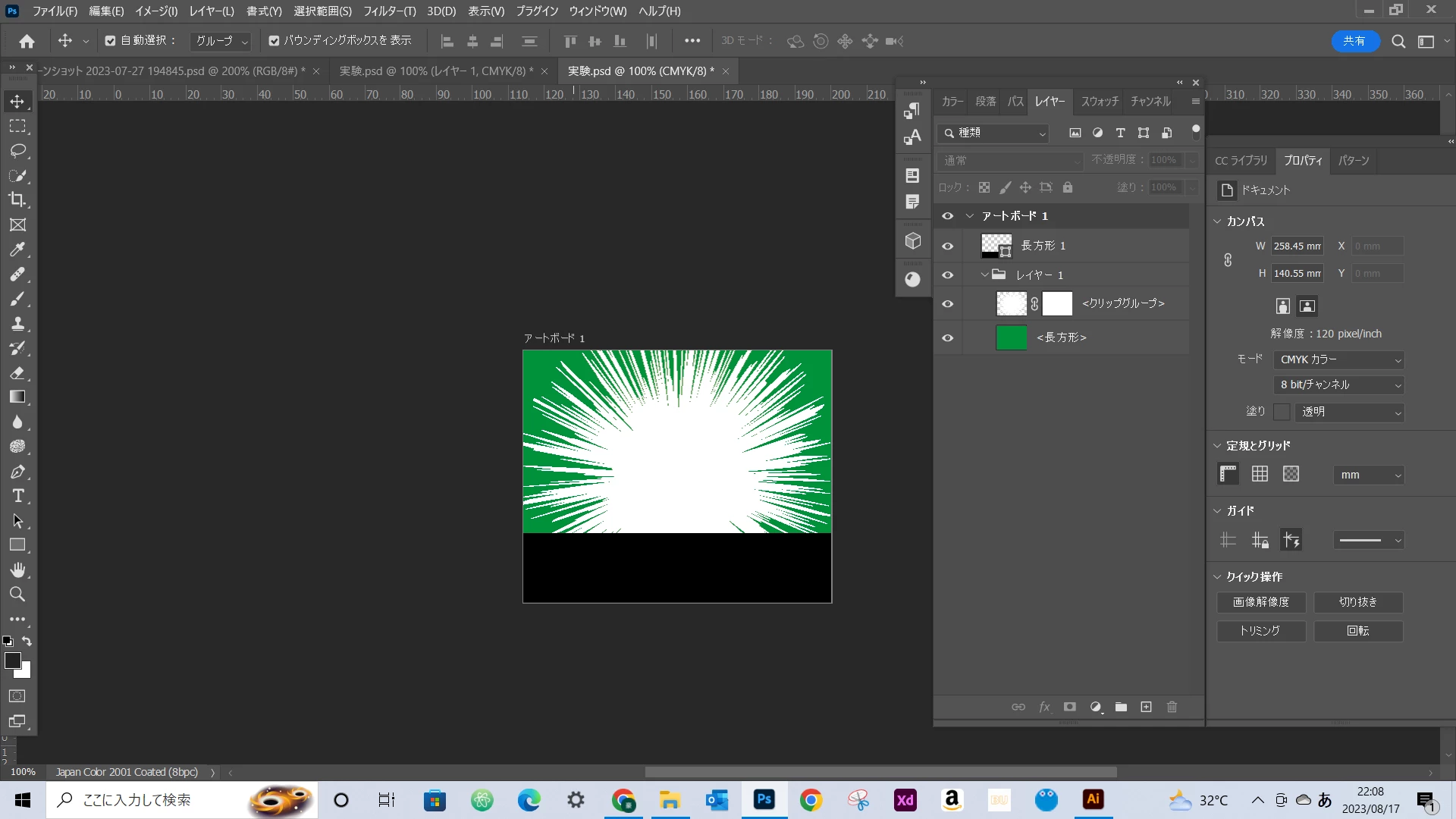The width and height of the screenshot is (1456, 819).
Task: Select the Crop tool
Action: coord(17,200)
